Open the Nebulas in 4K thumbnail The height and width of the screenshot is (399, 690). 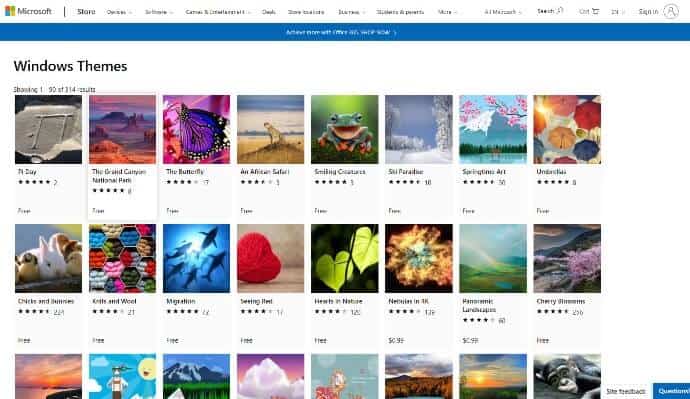[x=418, y=258]
